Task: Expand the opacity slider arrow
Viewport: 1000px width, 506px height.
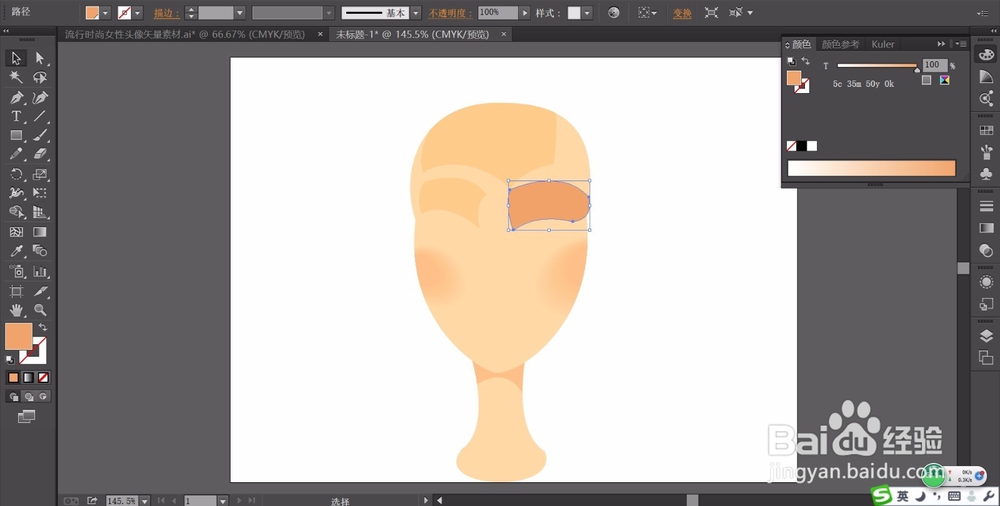Action: point(525,13)
